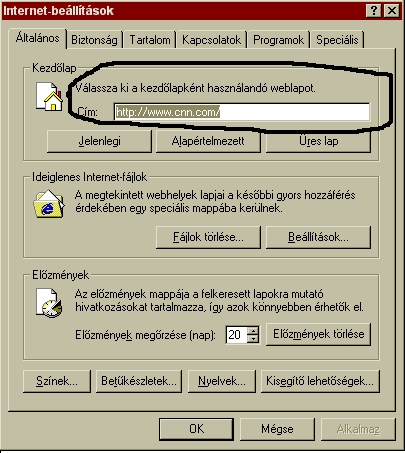Click the home page house icon
Image resolution: width=405 pixels, height=453 pixels.
(x=49, y=96)
